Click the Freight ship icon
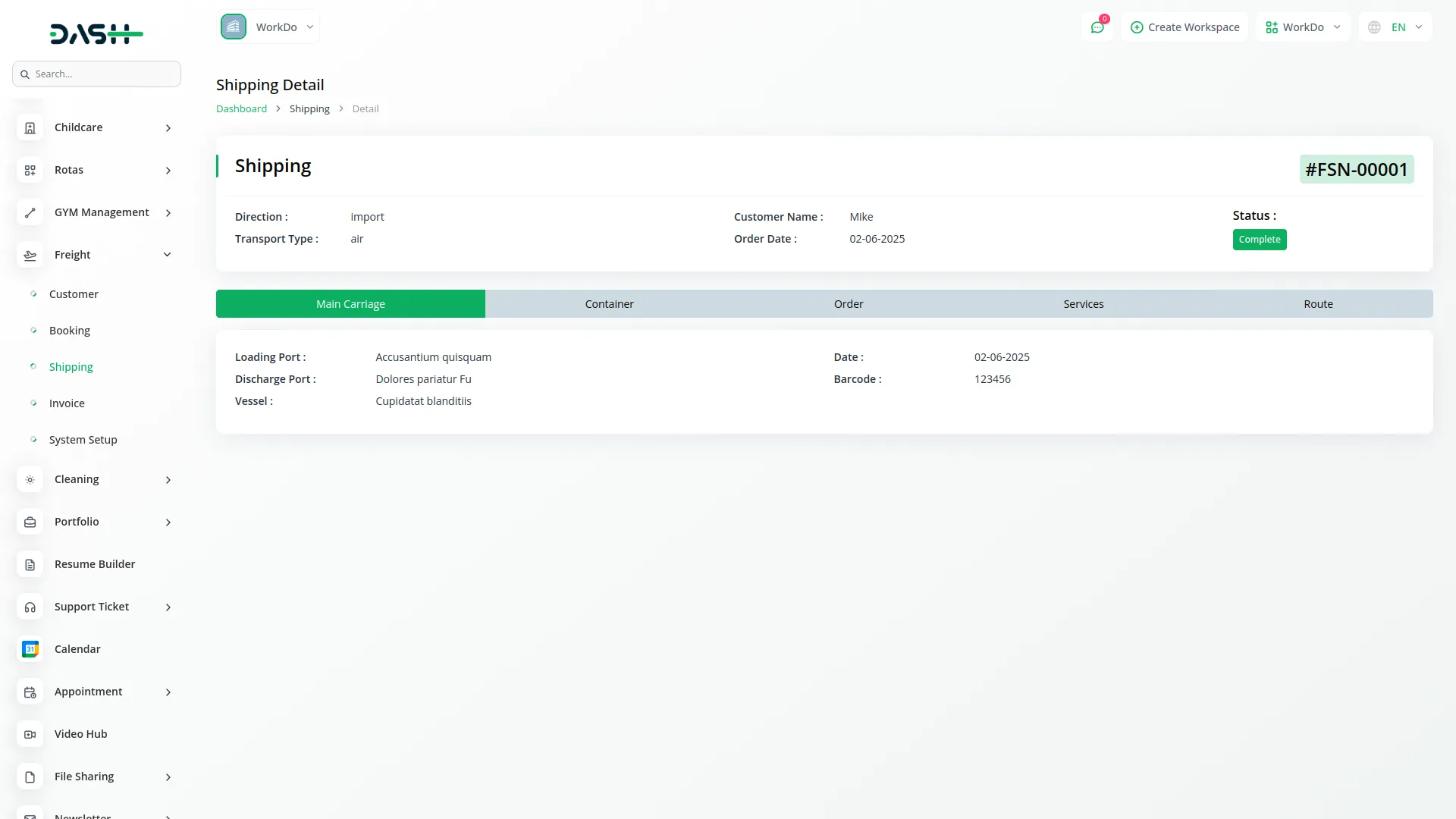 tap(30, 255)
